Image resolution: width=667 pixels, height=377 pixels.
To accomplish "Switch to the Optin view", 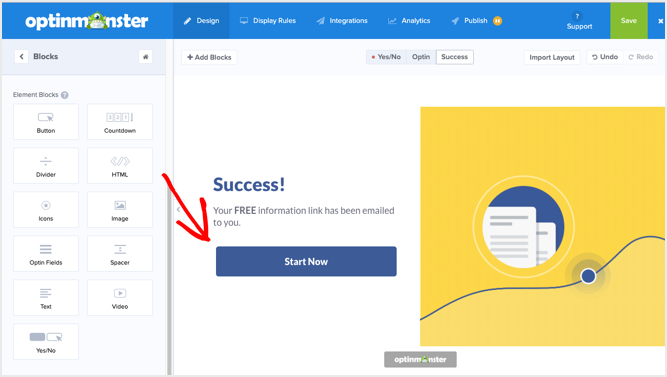I will pos(421,57).
